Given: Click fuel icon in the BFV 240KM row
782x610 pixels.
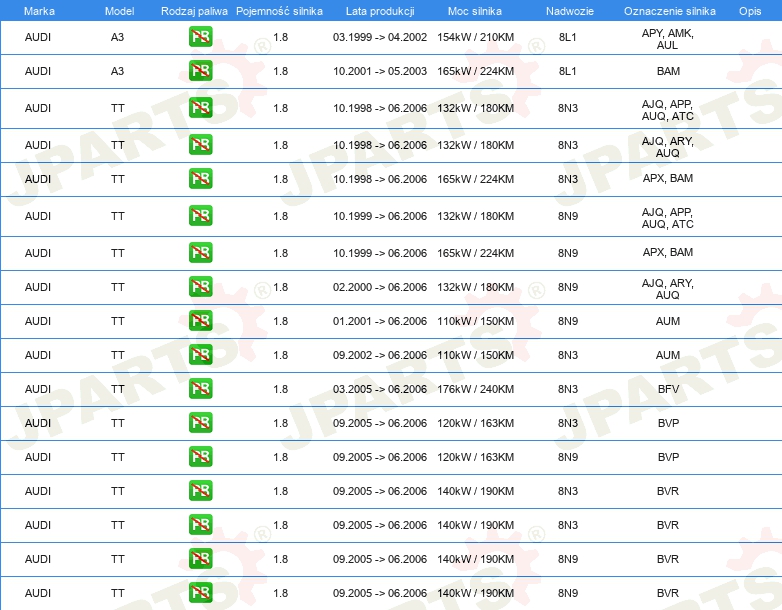Looking at the screenshot, I should pos(200,389).
